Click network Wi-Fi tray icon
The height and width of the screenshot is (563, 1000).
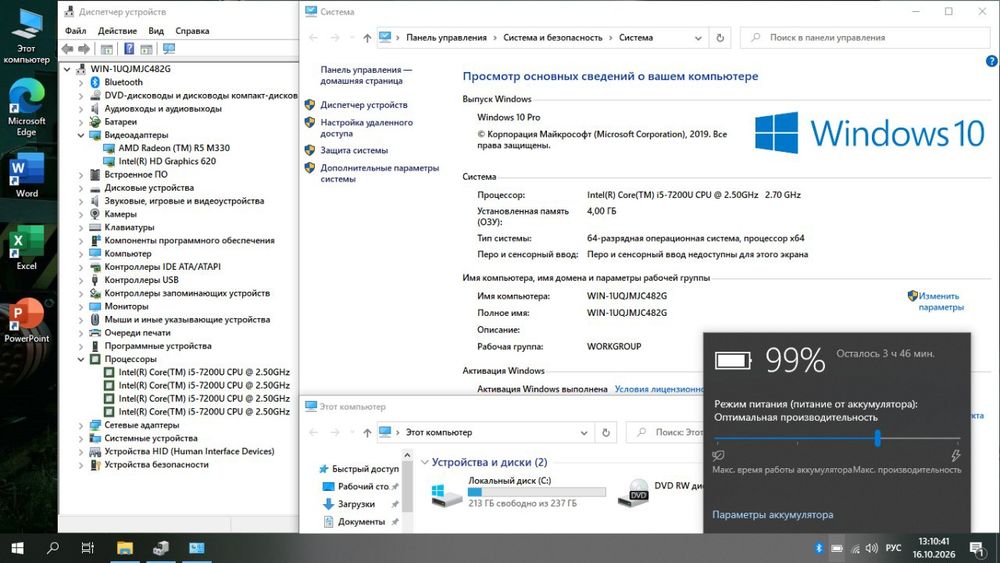[x=855, y=548]
